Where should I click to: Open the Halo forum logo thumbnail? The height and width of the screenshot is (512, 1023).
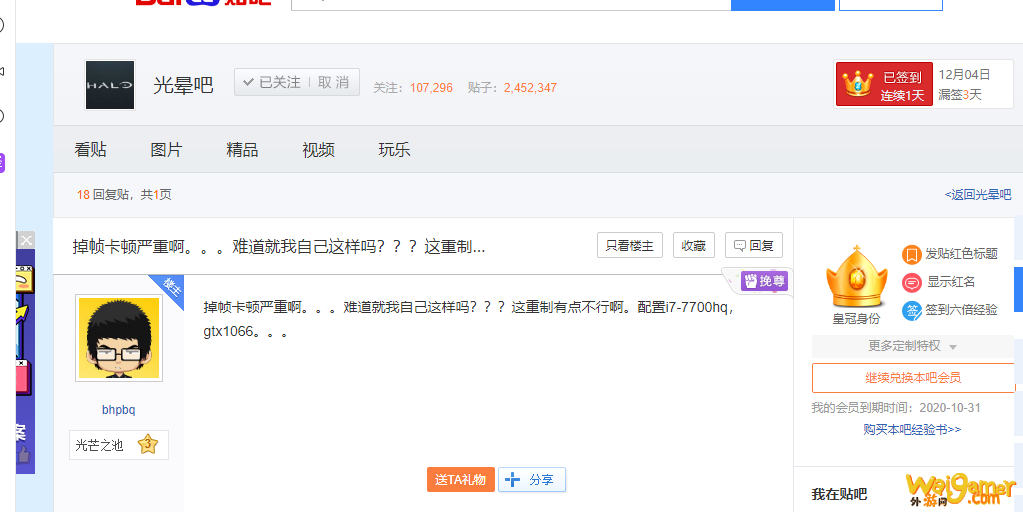110,85
